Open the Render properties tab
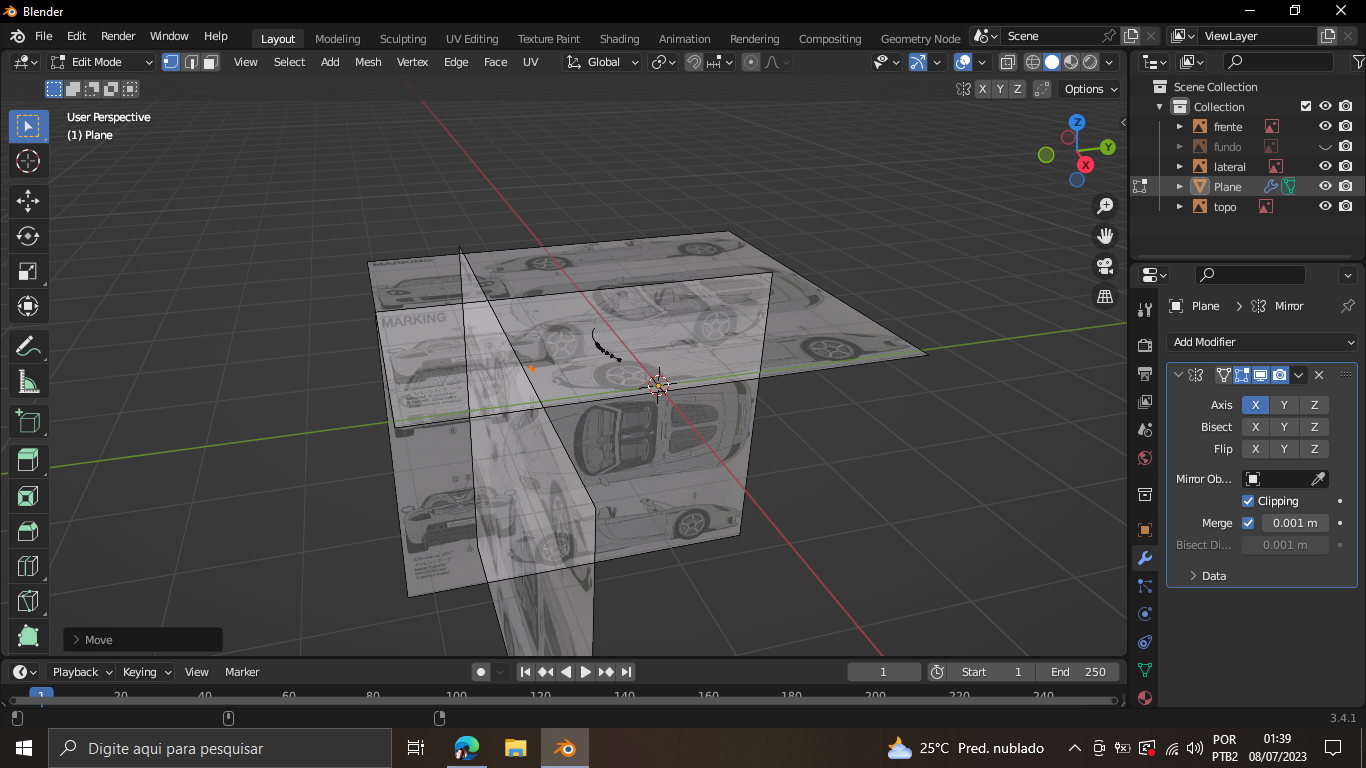This screenshot has height=768, width=1366. coord(1145,345)
